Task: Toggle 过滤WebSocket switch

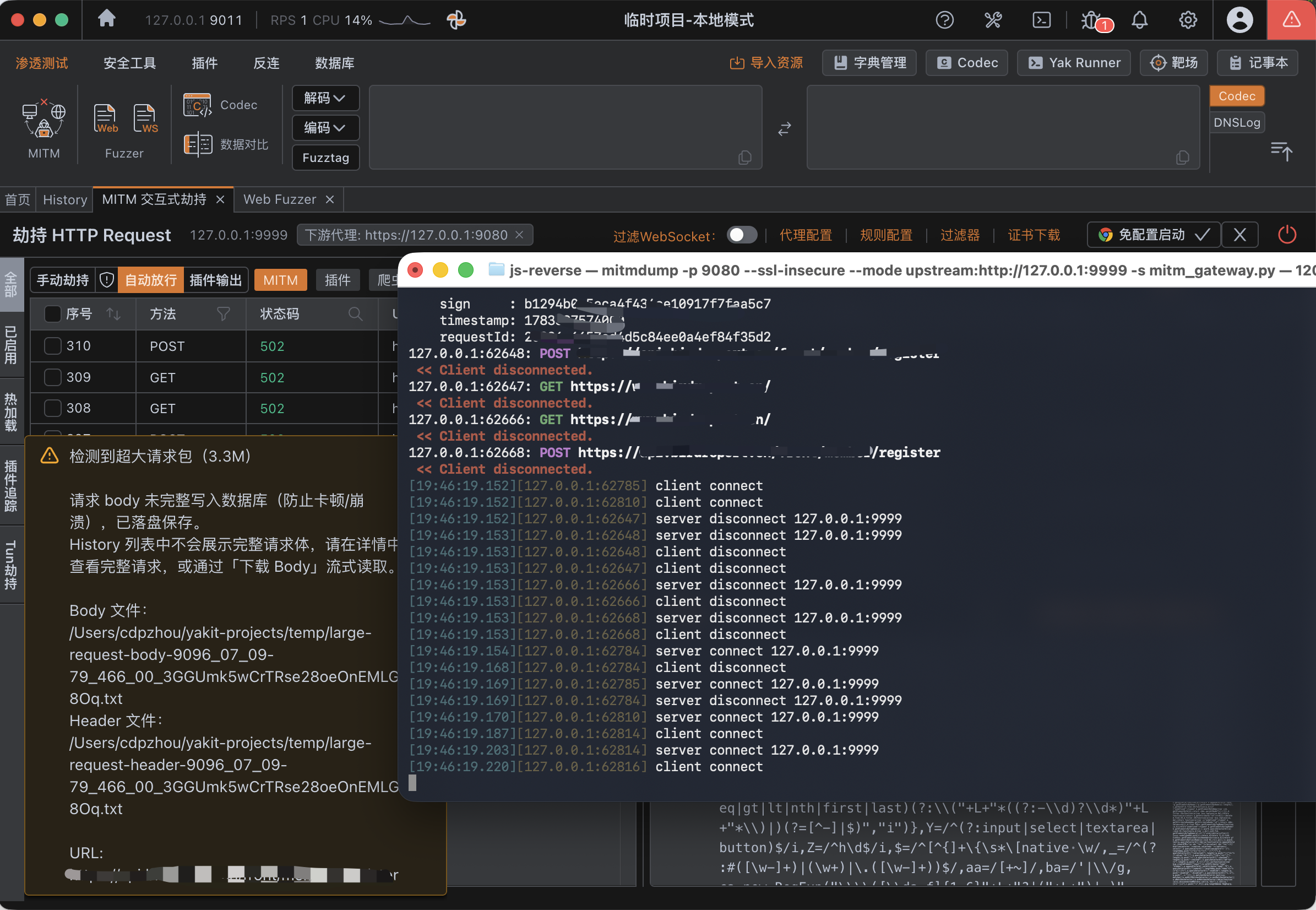Action: 742,235
